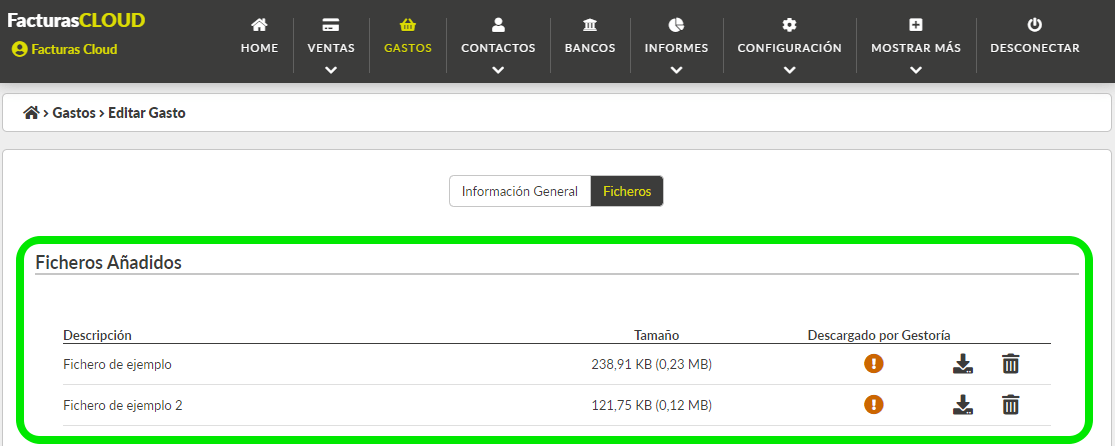1115x446 pixels.
Task: Go to HOME via house icon
Action: tap(260, 26)
